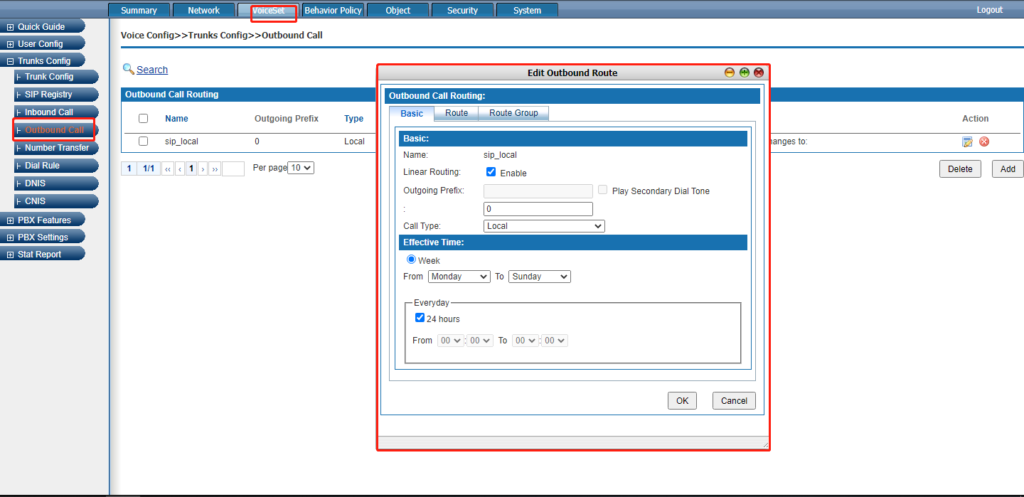This screenshot has height=497, width=1024.
Task: Click the Delete button
Action: tap(960, 169)
